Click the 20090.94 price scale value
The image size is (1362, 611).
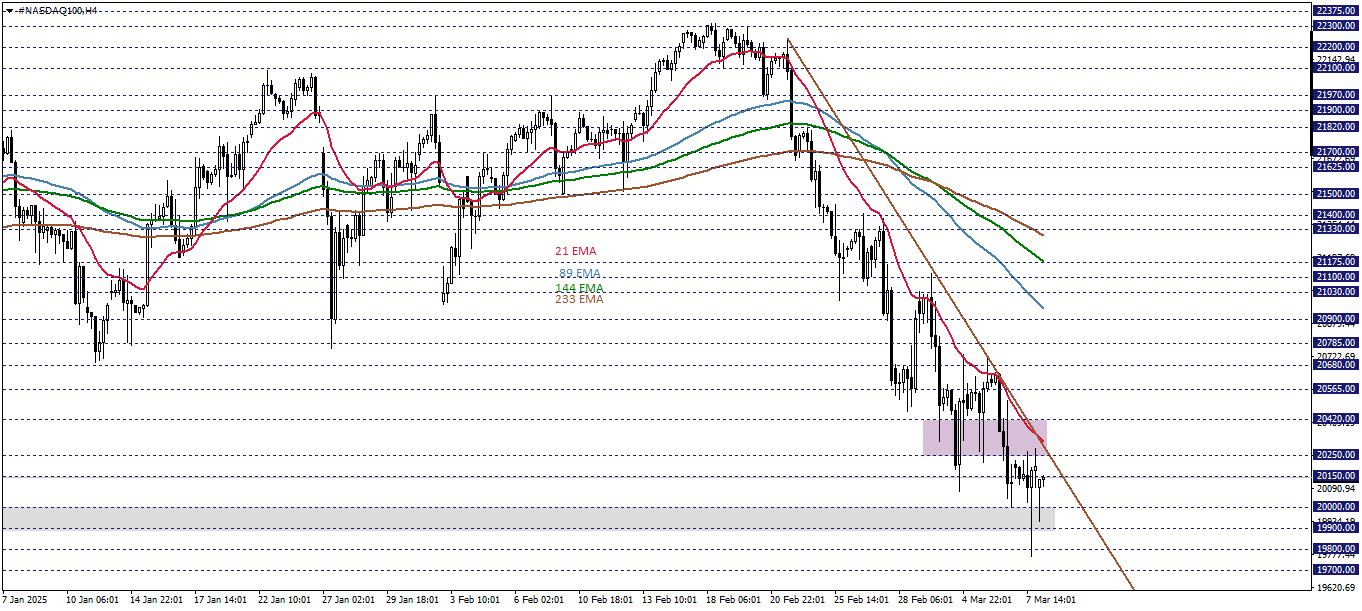(x=1337, y=489)
